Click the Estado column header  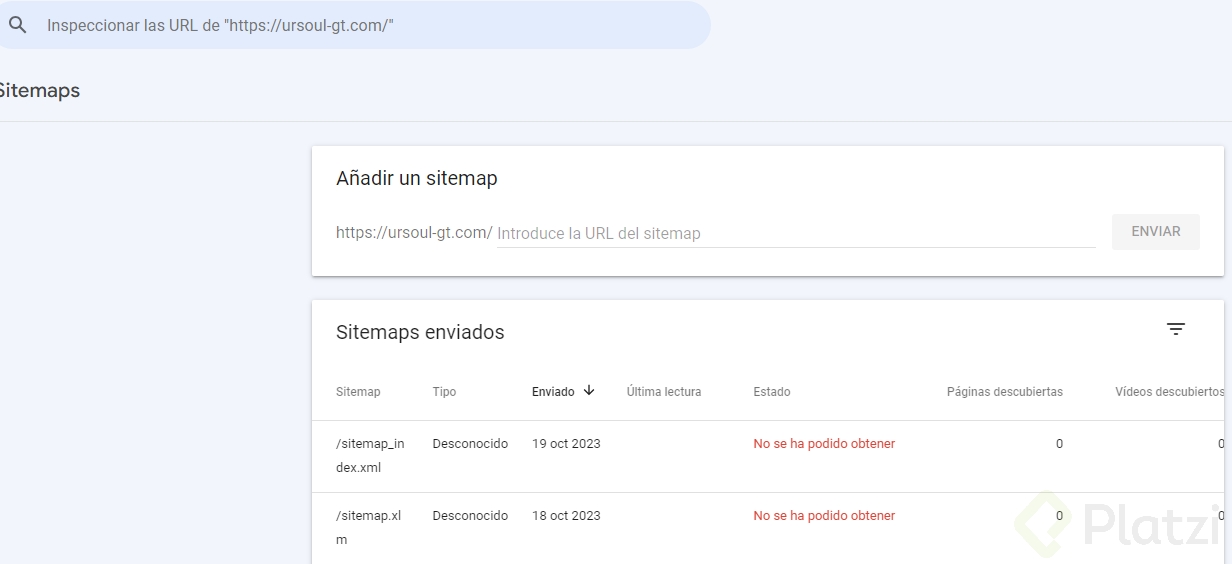pyautogui.click(x=772, y=392)
